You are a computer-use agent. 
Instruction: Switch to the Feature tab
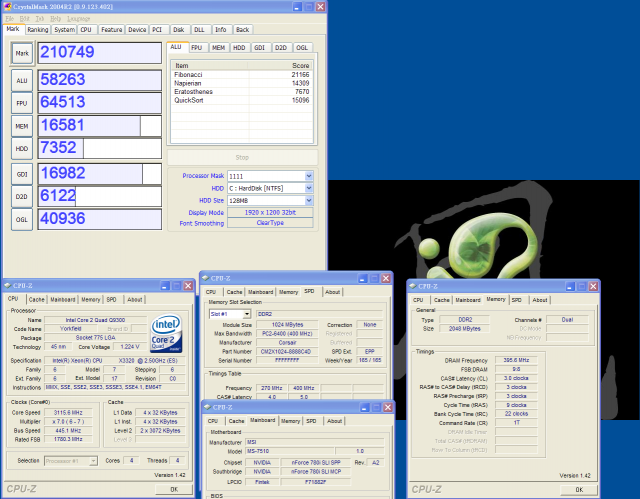coord(111,30)
